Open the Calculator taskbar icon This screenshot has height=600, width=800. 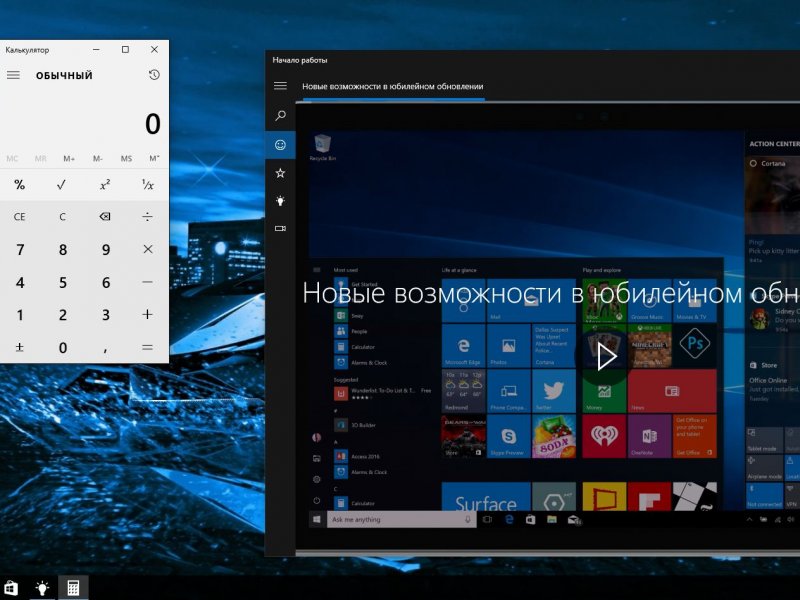tap(73, 588)
